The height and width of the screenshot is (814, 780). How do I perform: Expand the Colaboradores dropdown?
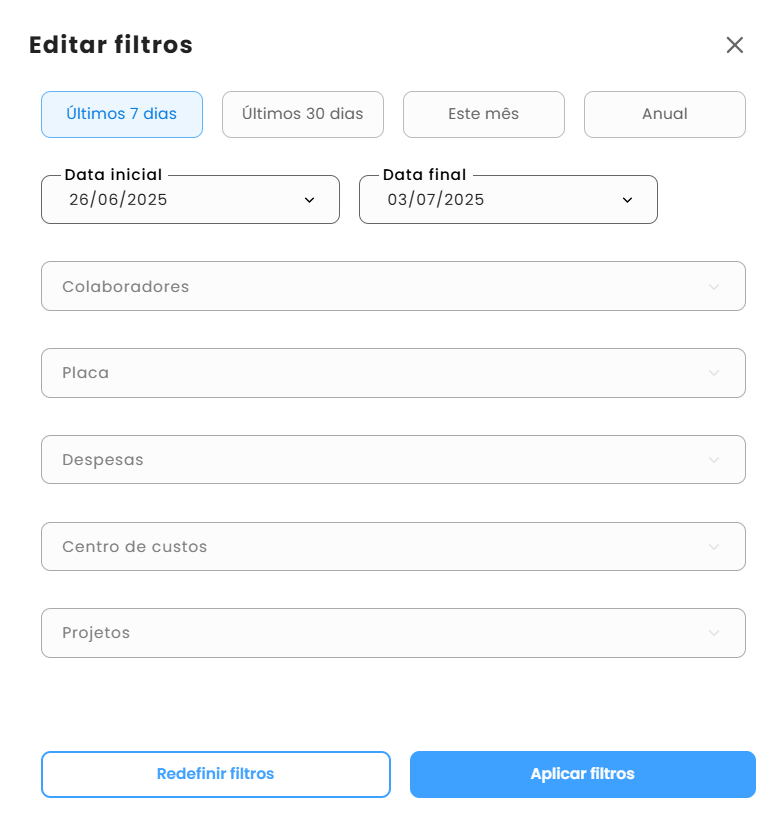[393, 286]
